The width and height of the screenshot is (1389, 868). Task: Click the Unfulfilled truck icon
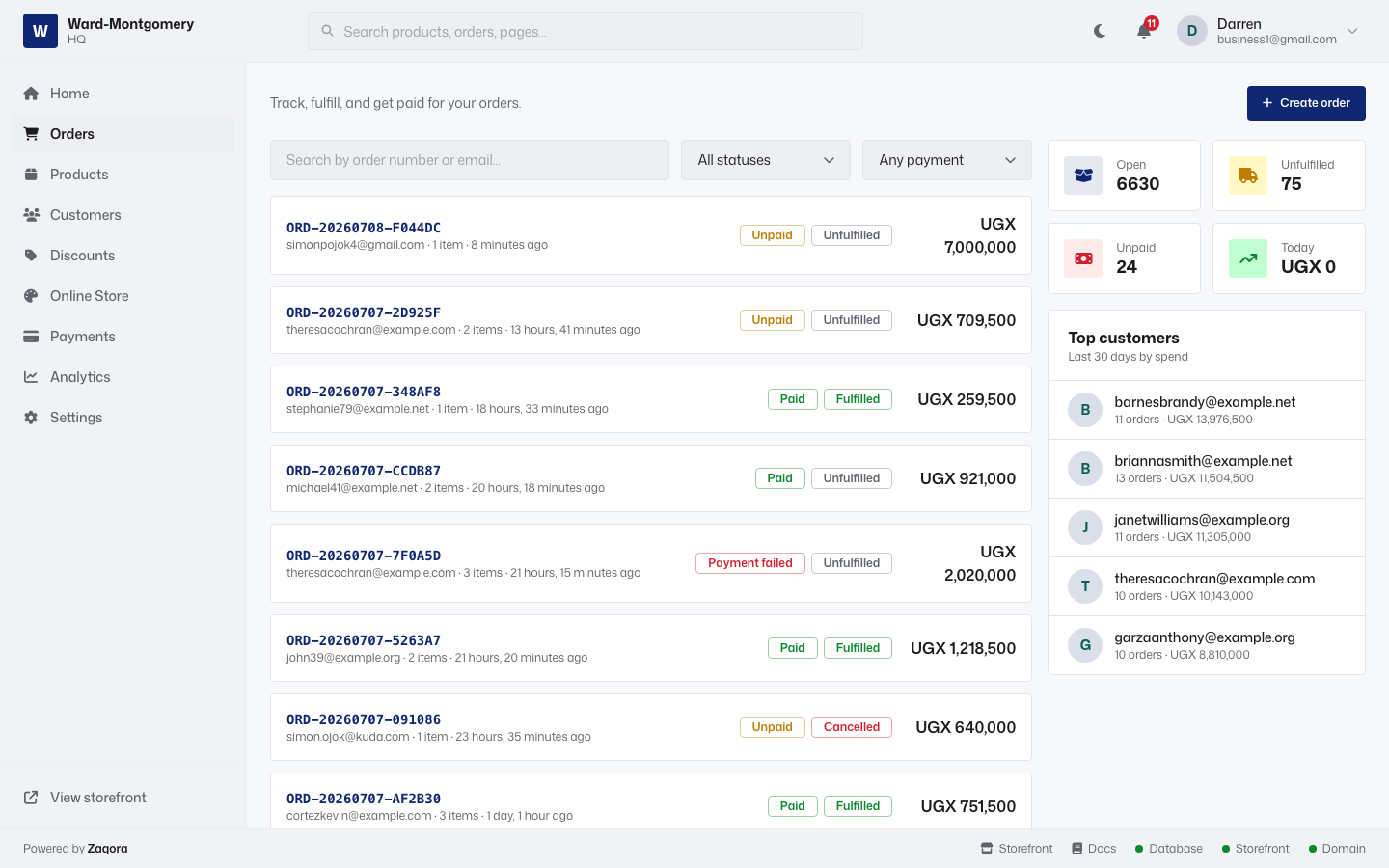click(1248, 176)
